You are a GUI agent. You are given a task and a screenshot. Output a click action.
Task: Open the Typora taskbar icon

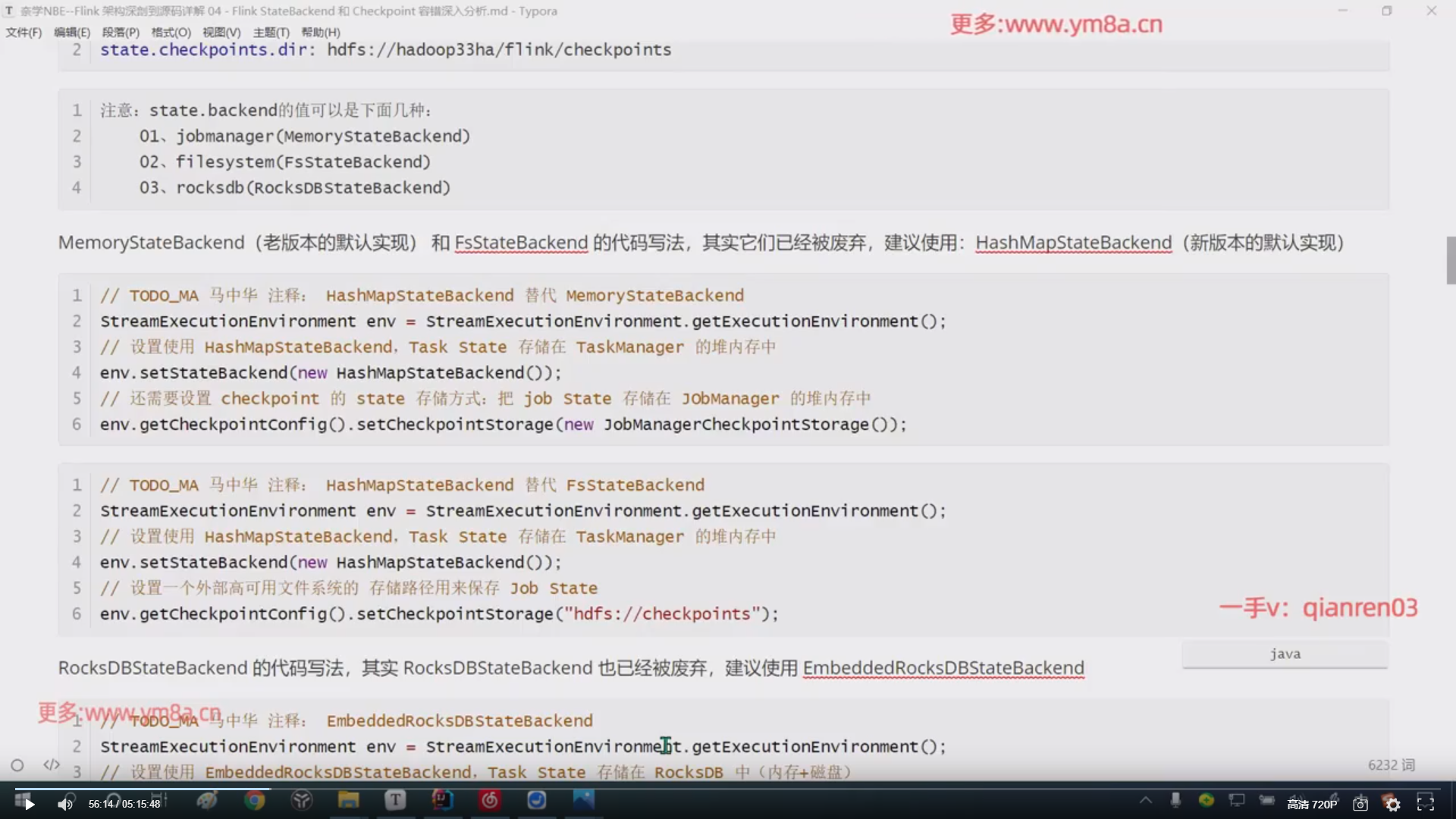click(395, 800)
